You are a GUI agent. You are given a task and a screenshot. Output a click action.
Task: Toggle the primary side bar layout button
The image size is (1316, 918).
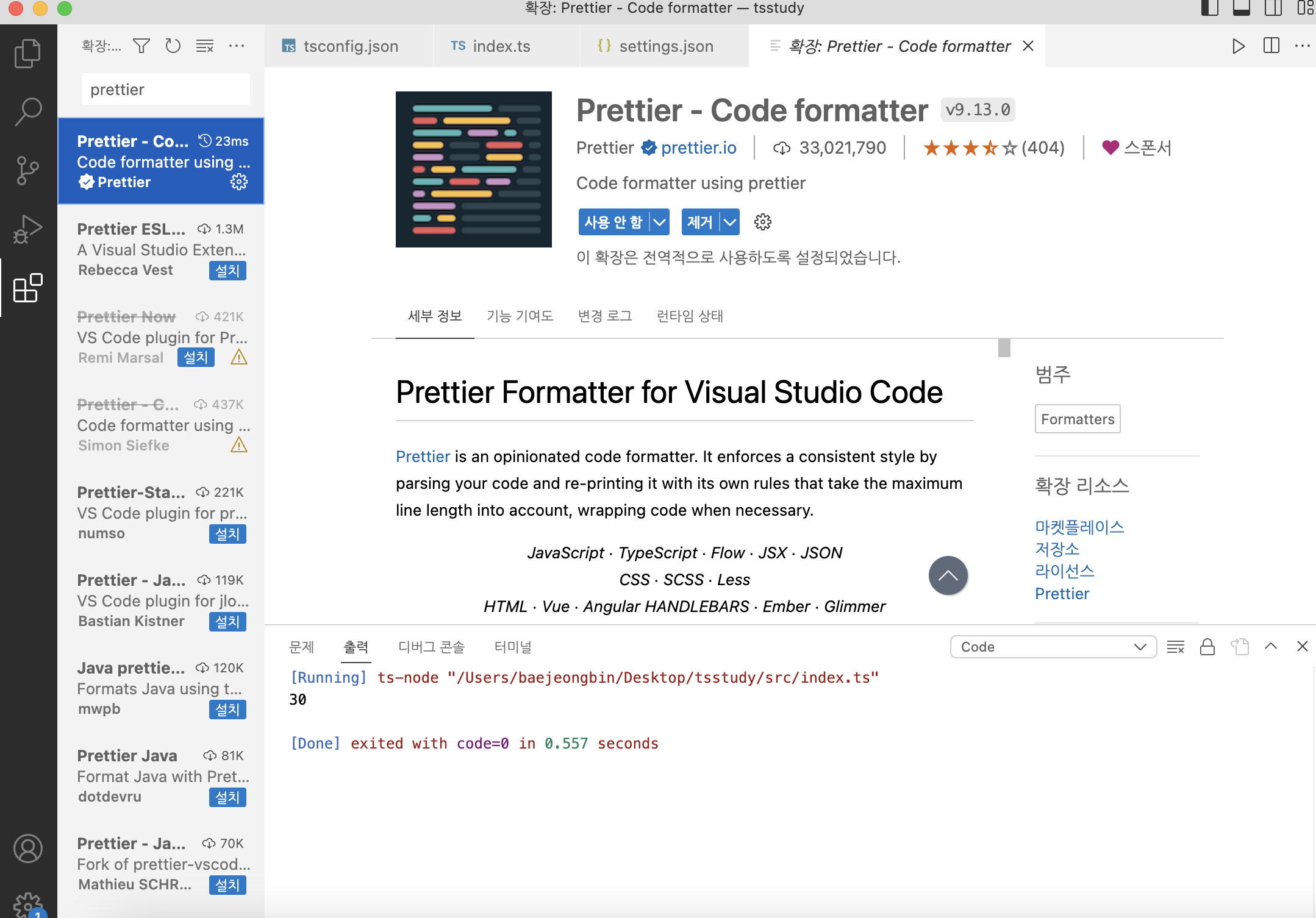pos(1209,8)
